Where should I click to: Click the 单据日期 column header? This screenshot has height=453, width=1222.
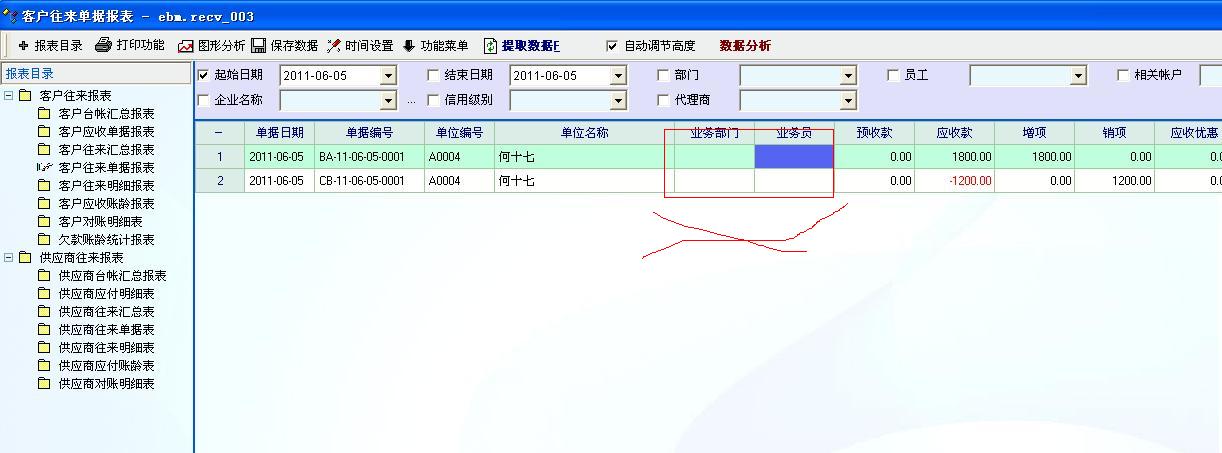279,133
